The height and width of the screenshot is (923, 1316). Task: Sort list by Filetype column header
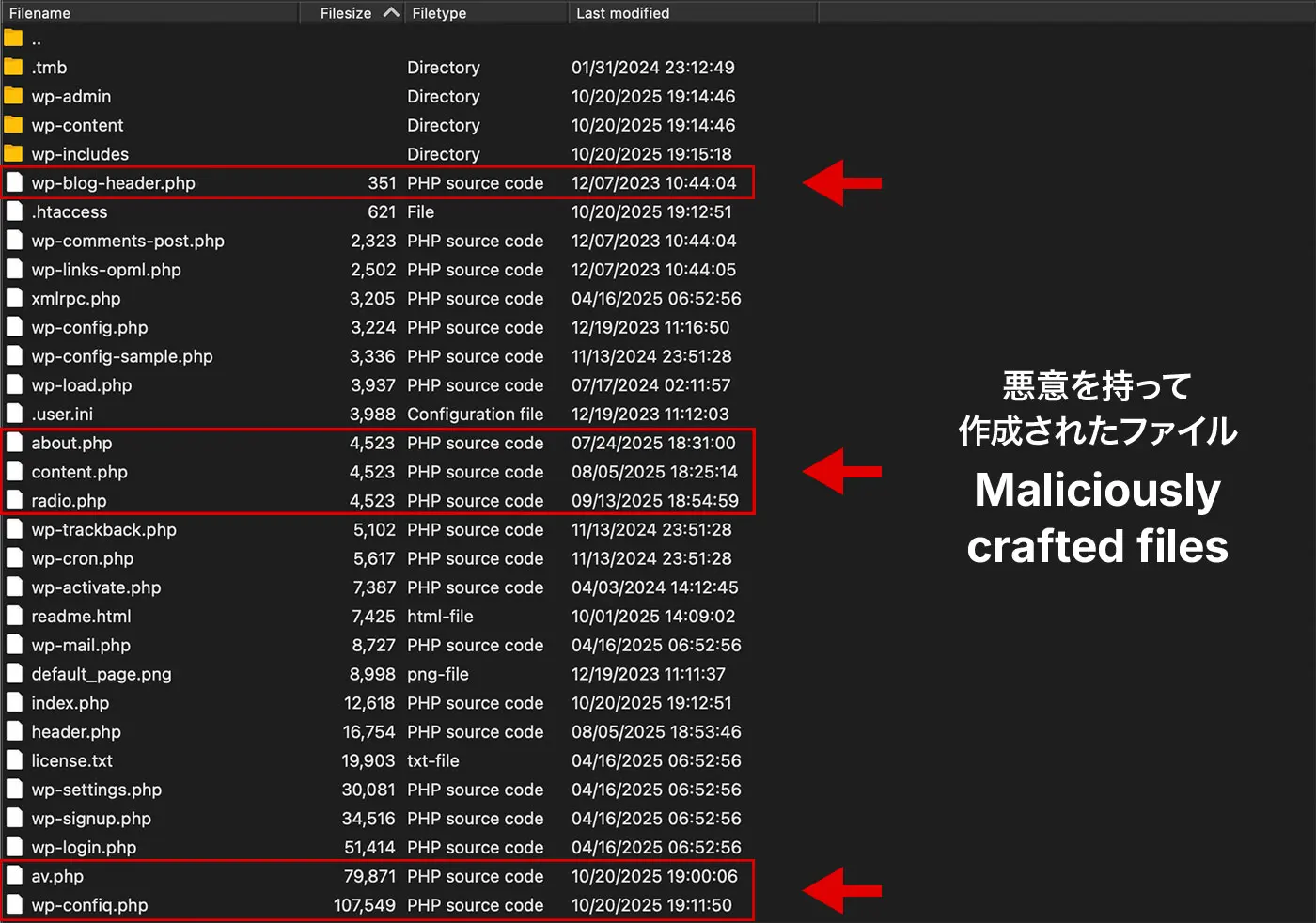[x=439, y=13]
